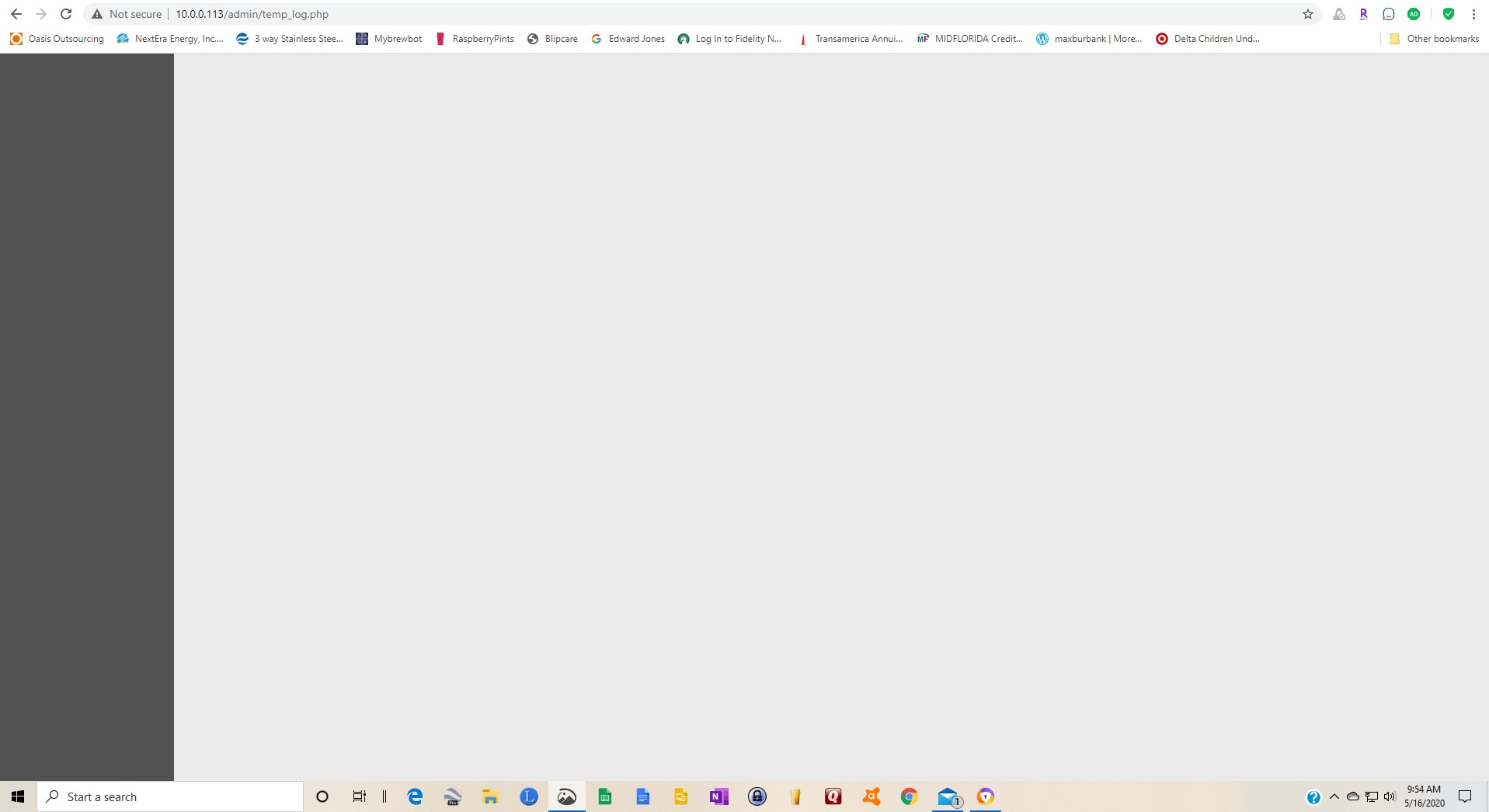Switch to Google Chrome on taskbar
Screen dimensions: 1489x812
point(910,796)
